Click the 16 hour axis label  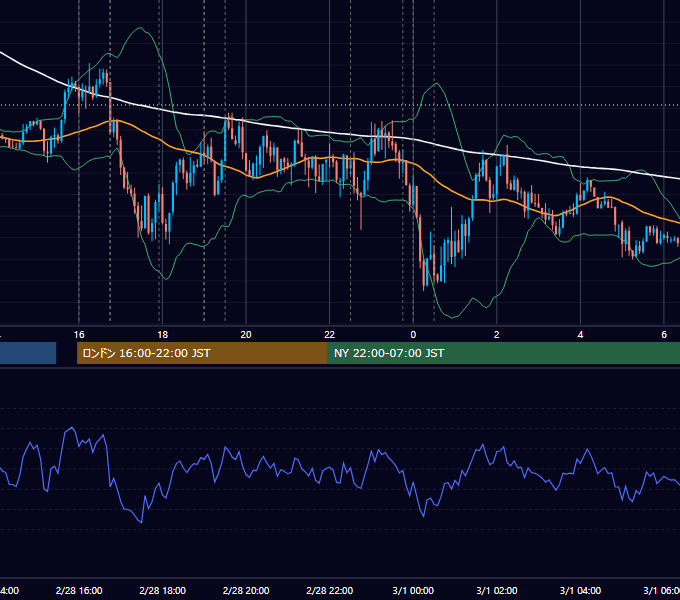pos(79,335)
